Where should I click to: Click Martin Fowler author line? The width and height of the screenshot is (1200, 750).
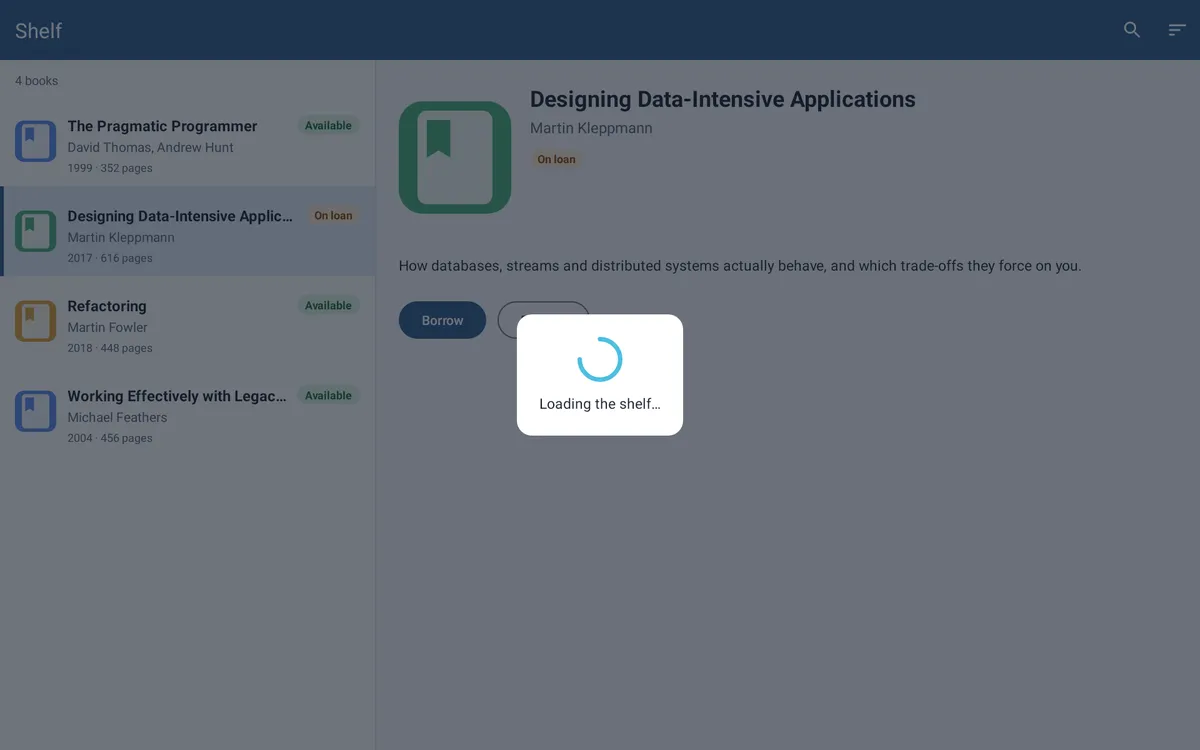point(107,327)
